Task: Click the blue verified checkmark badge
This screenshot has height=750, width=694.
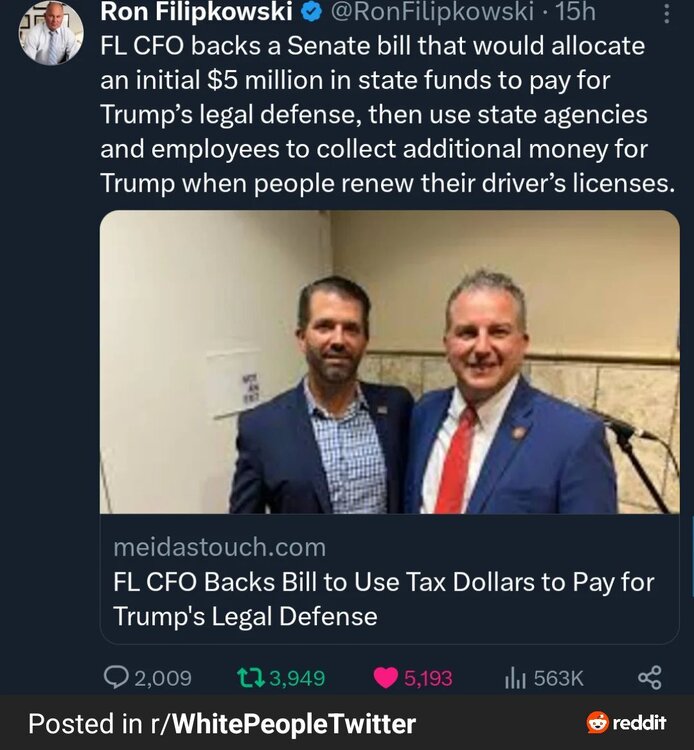Action: click(311, 13)
